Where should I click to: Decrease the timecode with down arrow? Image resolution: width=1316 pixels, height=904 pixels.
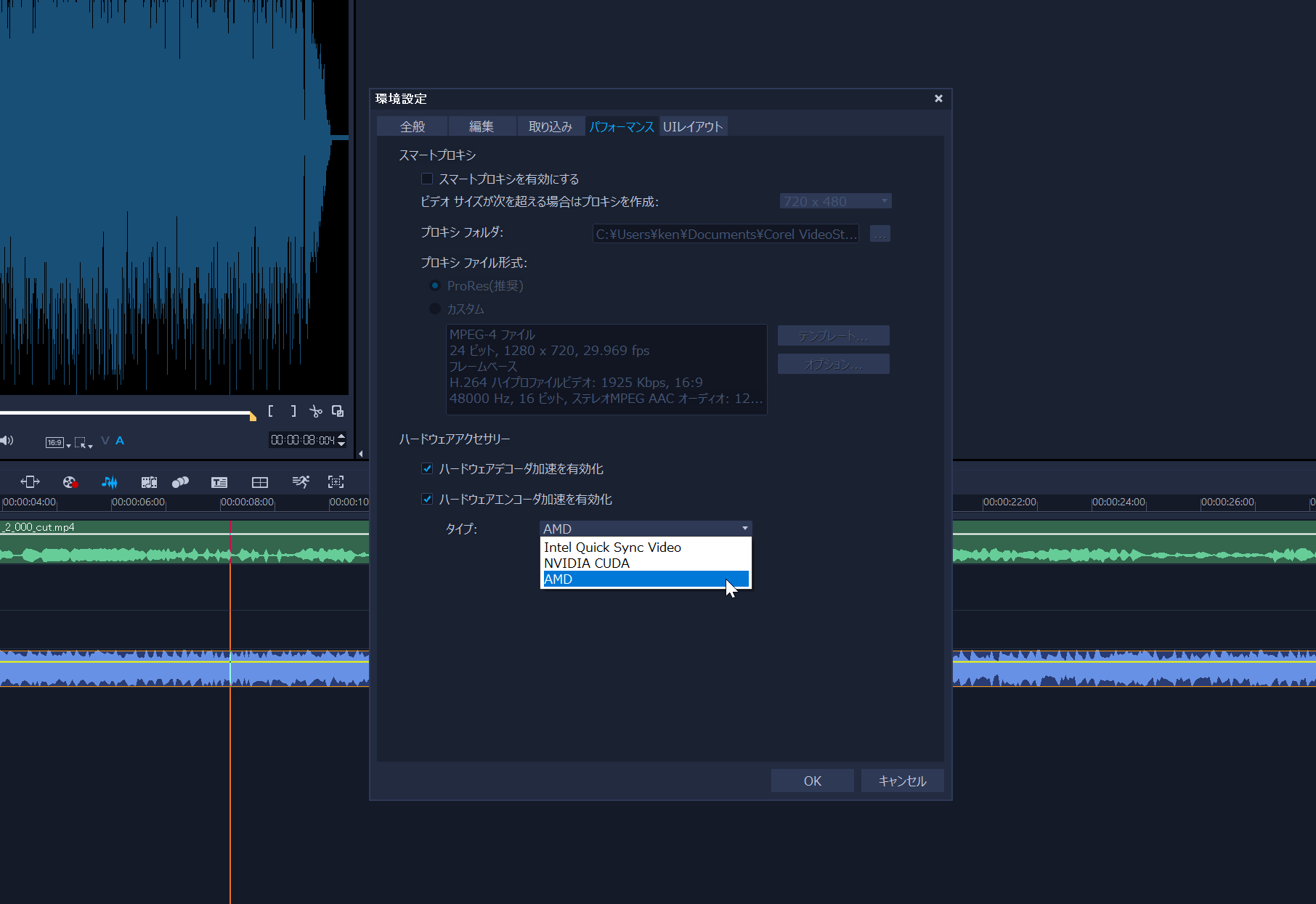tap(341, 444)
